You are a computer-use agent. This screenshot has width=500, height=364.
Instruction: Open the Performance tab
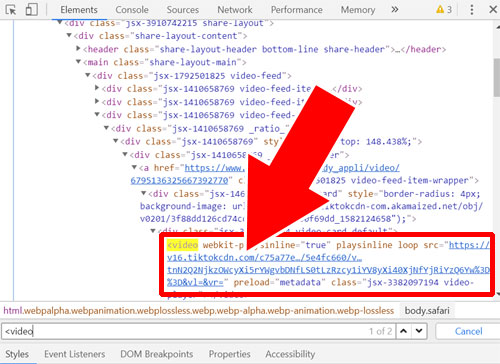pos(296,10)
